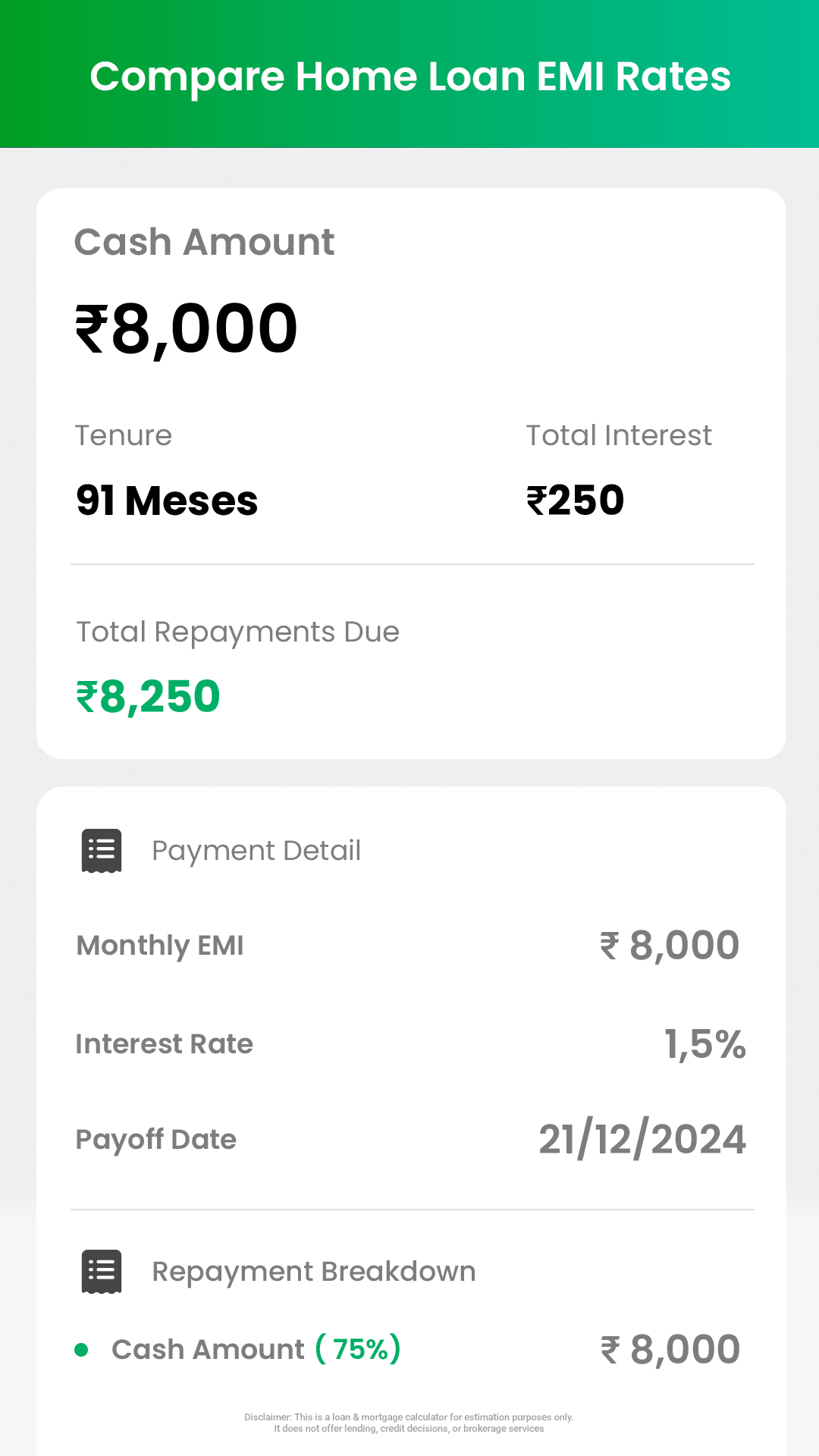Viewport: 819px width, 1456px height.
Task: Open the Payment Detail section heading
Action: [x=256, y=851]
